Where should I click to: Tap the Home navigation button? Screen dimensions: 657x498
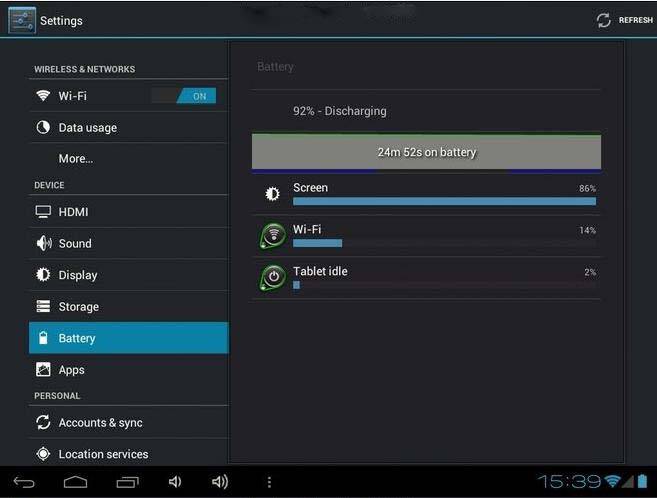click(75, 482)
